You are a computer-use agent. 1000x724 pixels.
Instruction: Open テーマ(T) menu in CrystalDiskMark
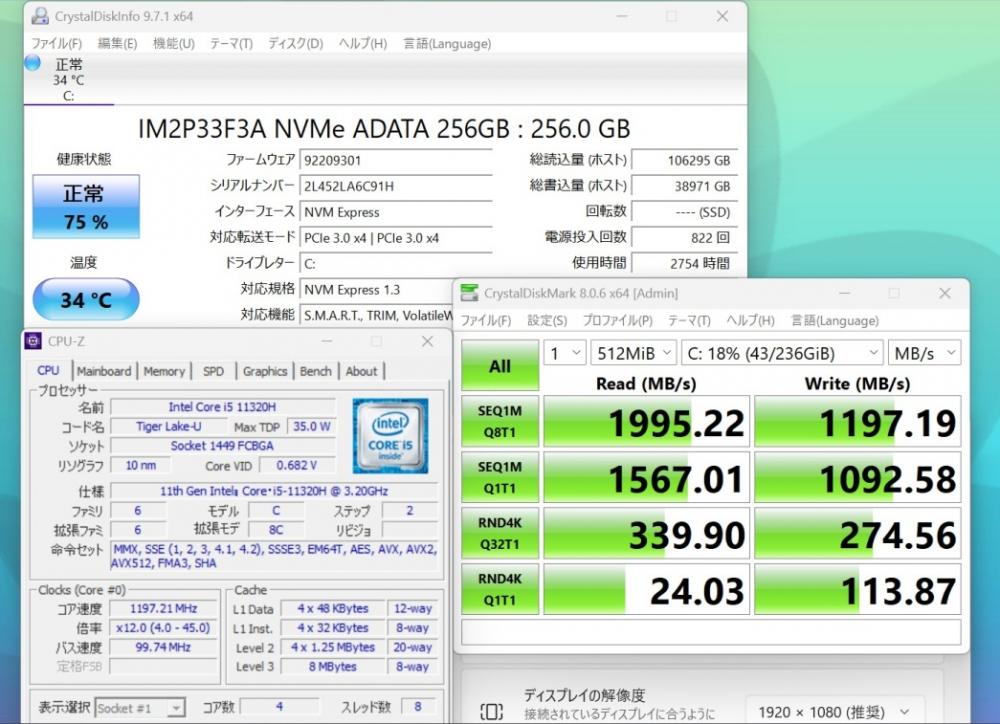(x=689, y=320)
